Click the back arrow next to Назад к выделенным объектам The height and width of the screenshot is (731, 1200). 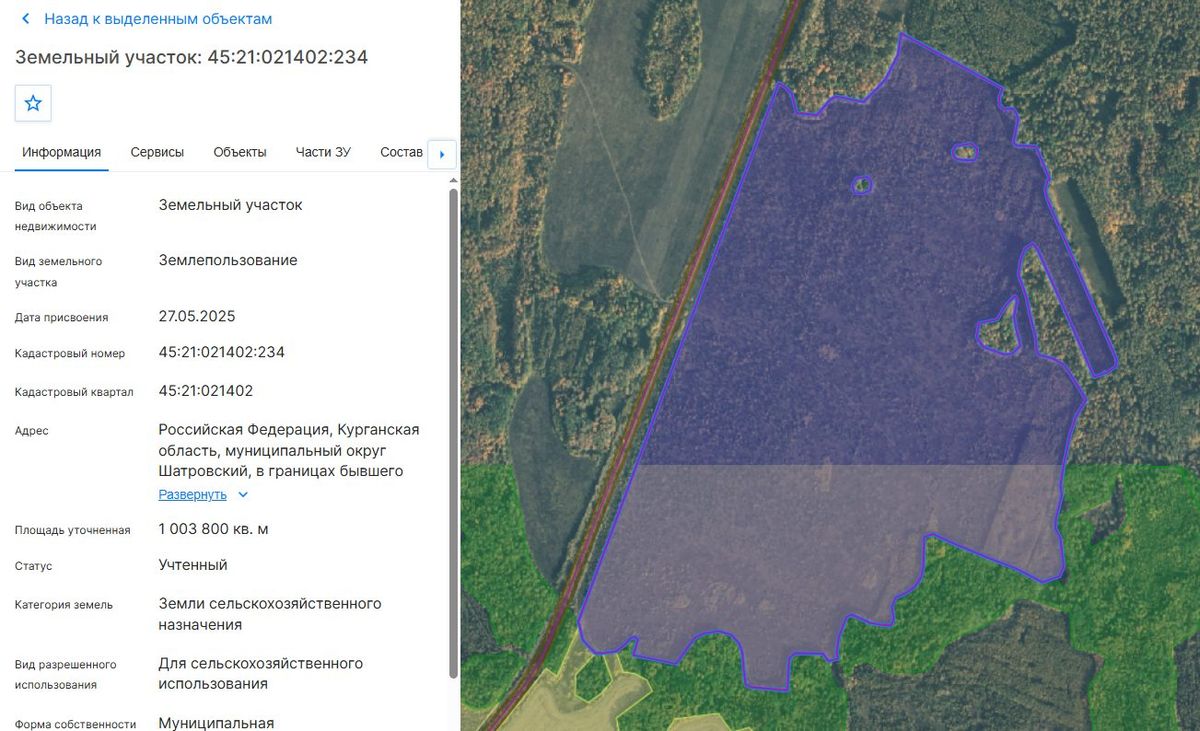26,19
